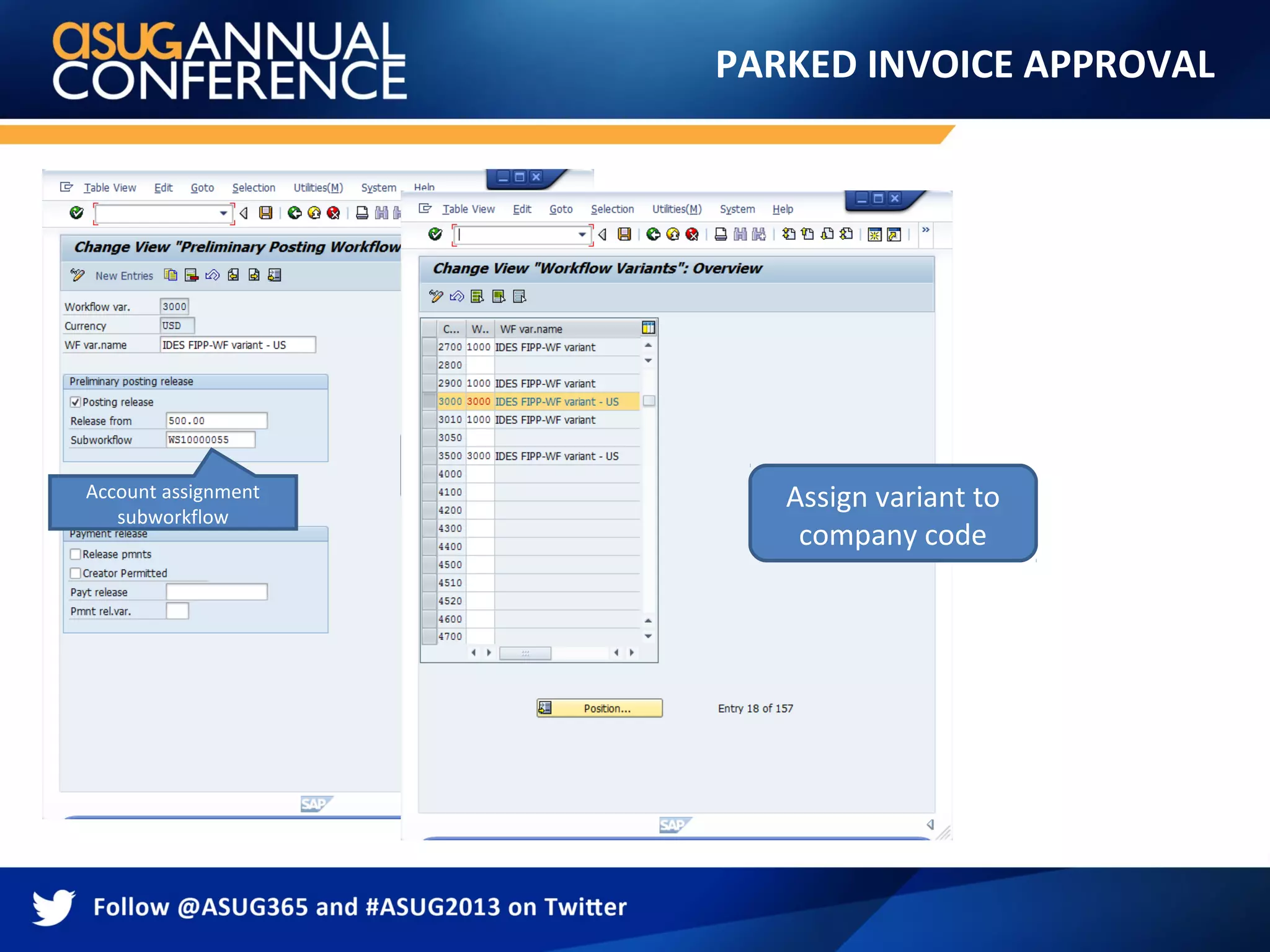
Task: Click Delete icon in Preliminary Posting toolbar
Action: (192, 275)
